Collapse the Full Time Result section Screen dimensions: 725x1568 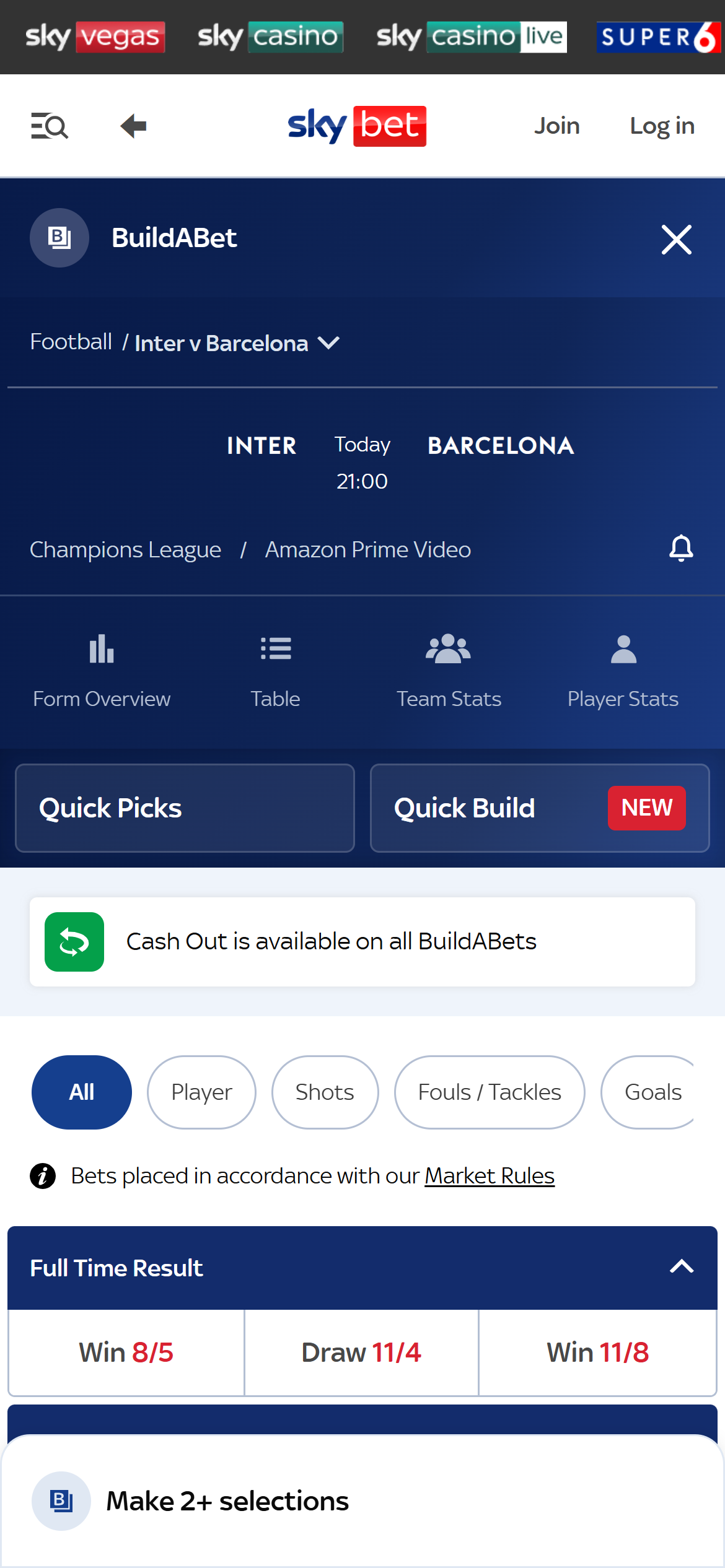[x=680, y=1267]
